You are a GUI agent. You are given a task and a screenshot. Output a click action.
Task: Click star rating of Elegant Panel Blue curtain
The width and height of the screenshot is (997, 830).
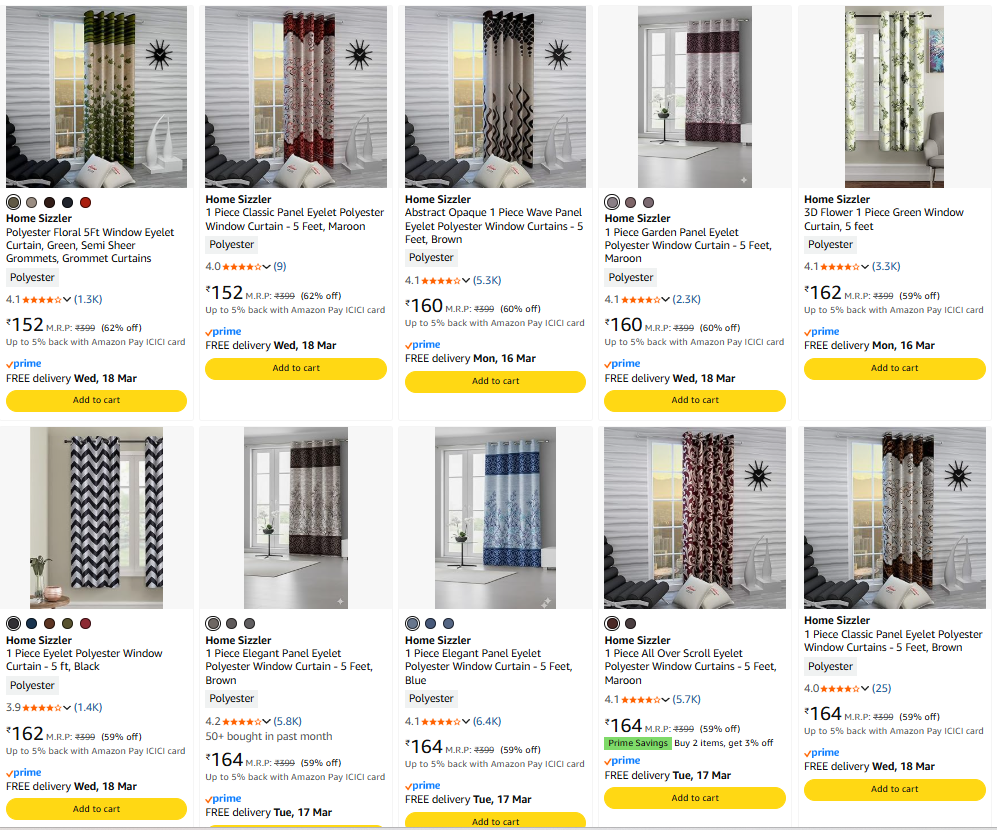click(440, 722)
